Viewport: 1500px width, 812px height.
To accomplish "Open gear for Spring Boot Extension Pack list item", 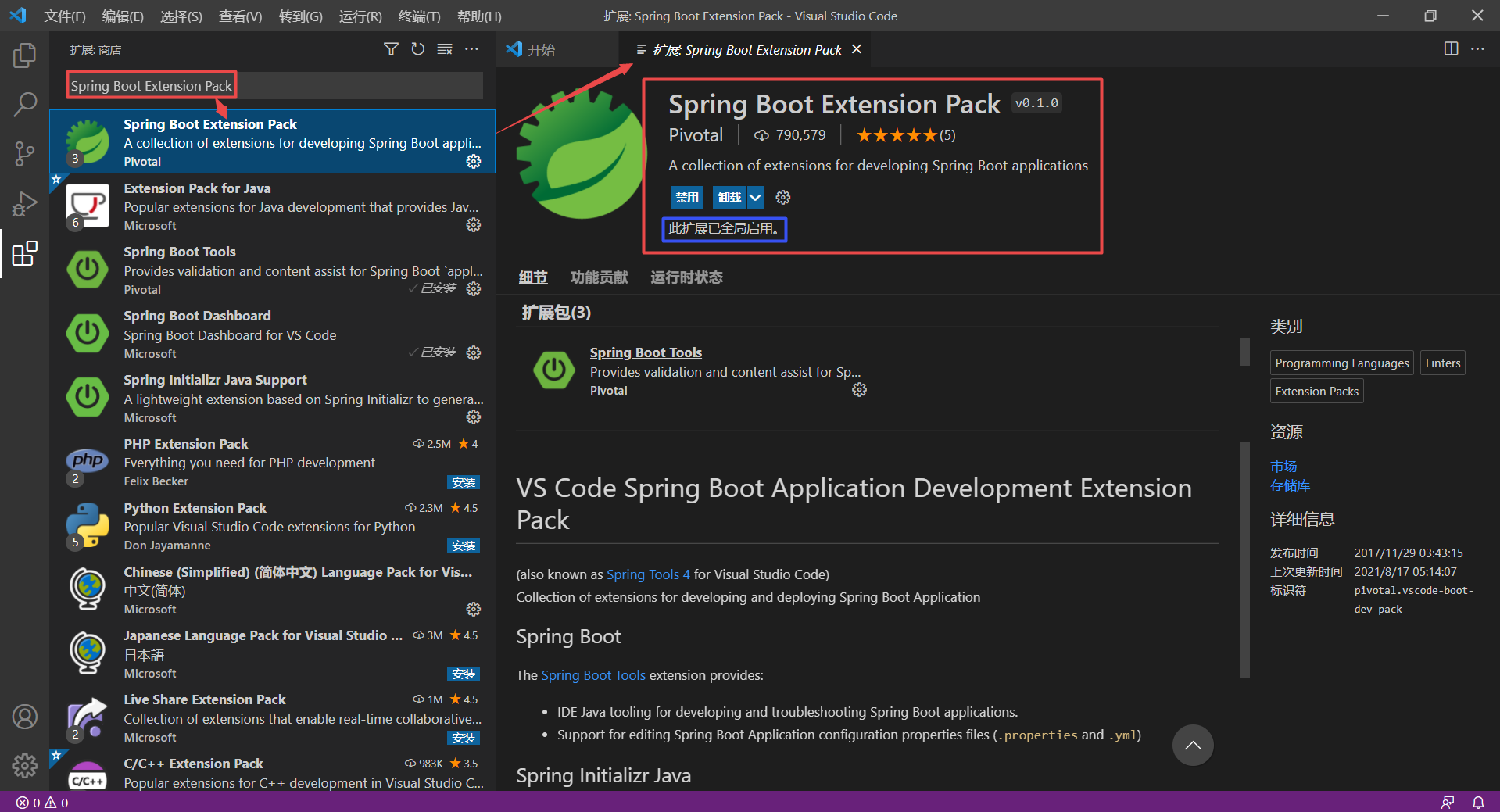I will (474, 161).
